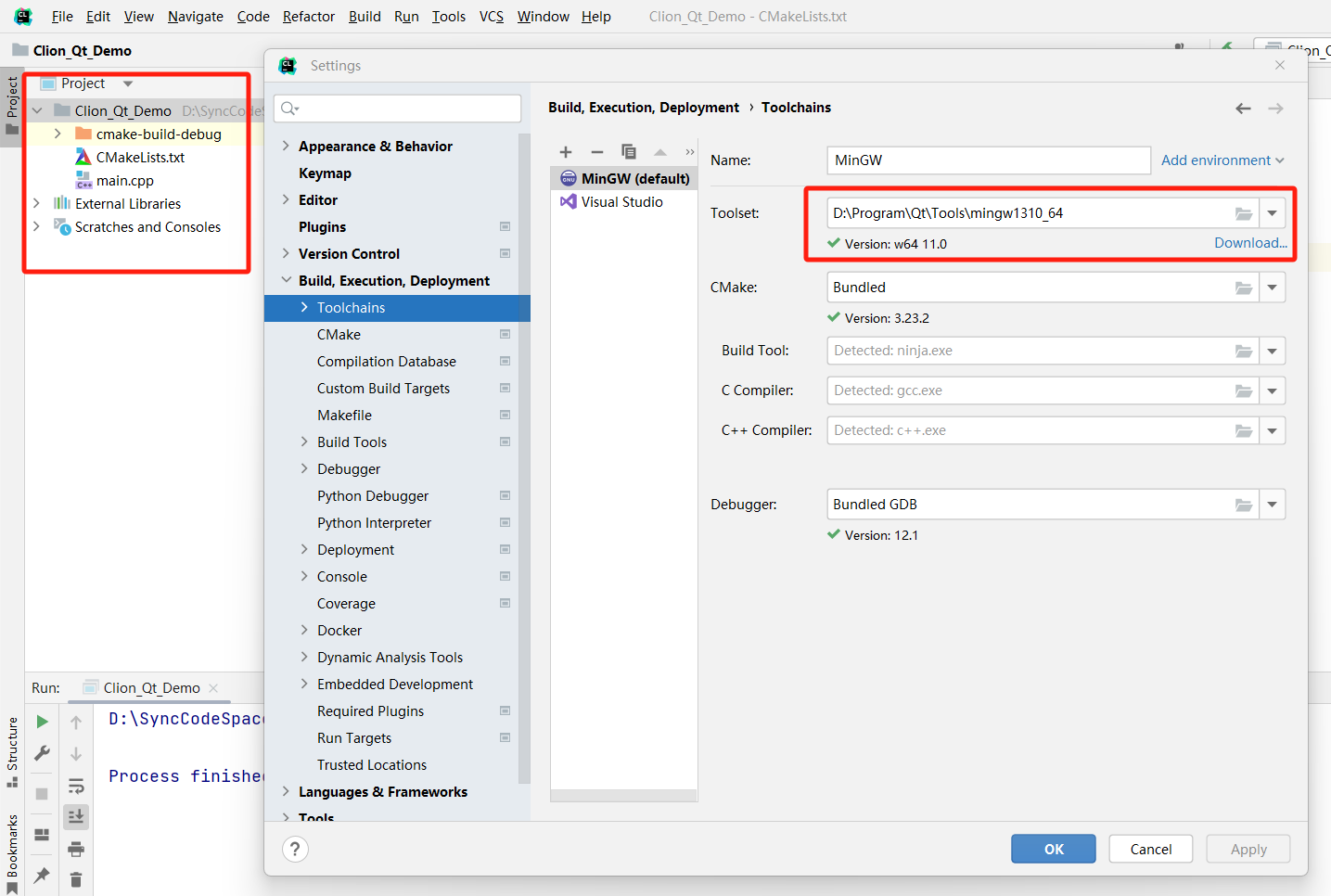Collapse Build, Execution, Deployment section
Screen dimensions: 1331x896
(286, 280)
